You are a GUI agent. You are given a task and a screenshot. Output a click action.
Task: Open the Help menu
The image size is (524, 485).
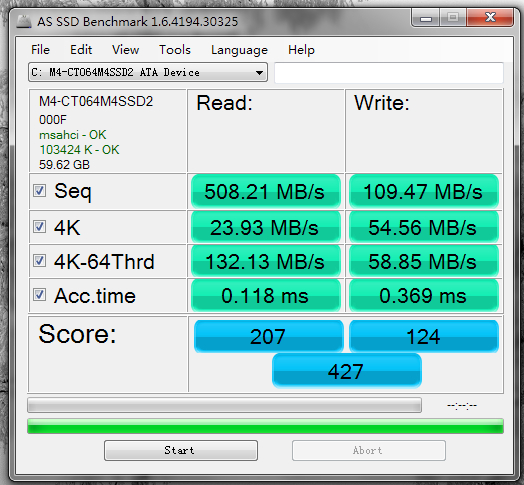(301, 50)
